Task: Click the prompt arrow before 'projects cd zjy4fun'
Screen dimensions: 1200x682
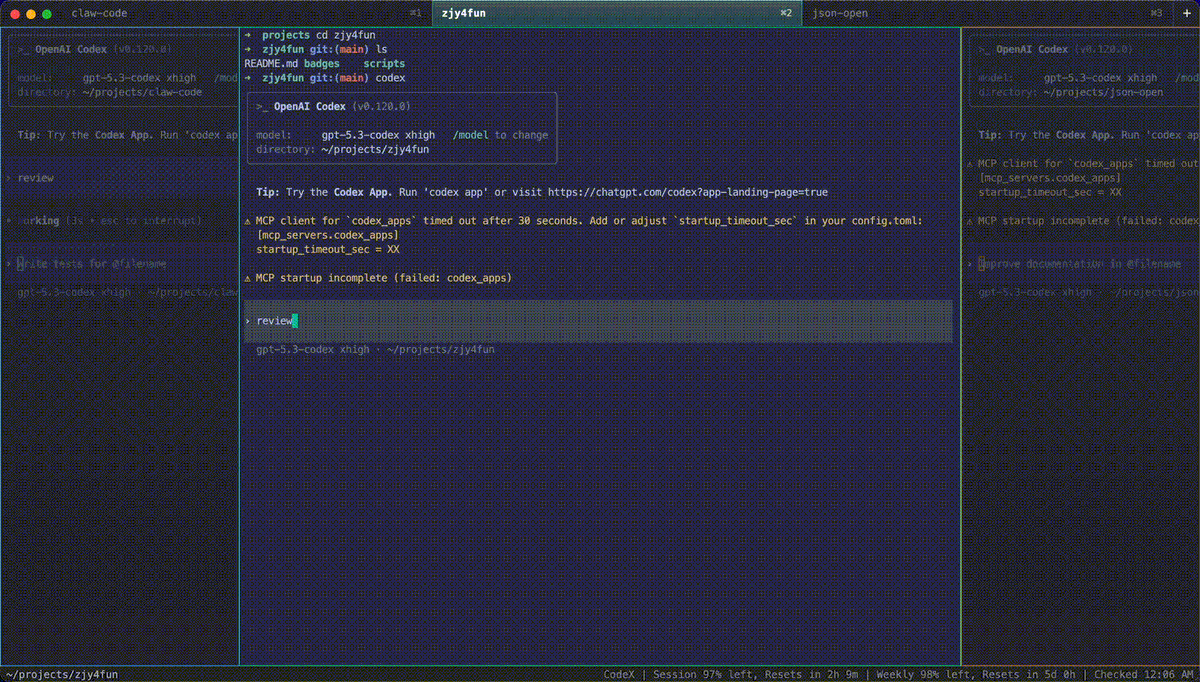Action: (248, 35)
